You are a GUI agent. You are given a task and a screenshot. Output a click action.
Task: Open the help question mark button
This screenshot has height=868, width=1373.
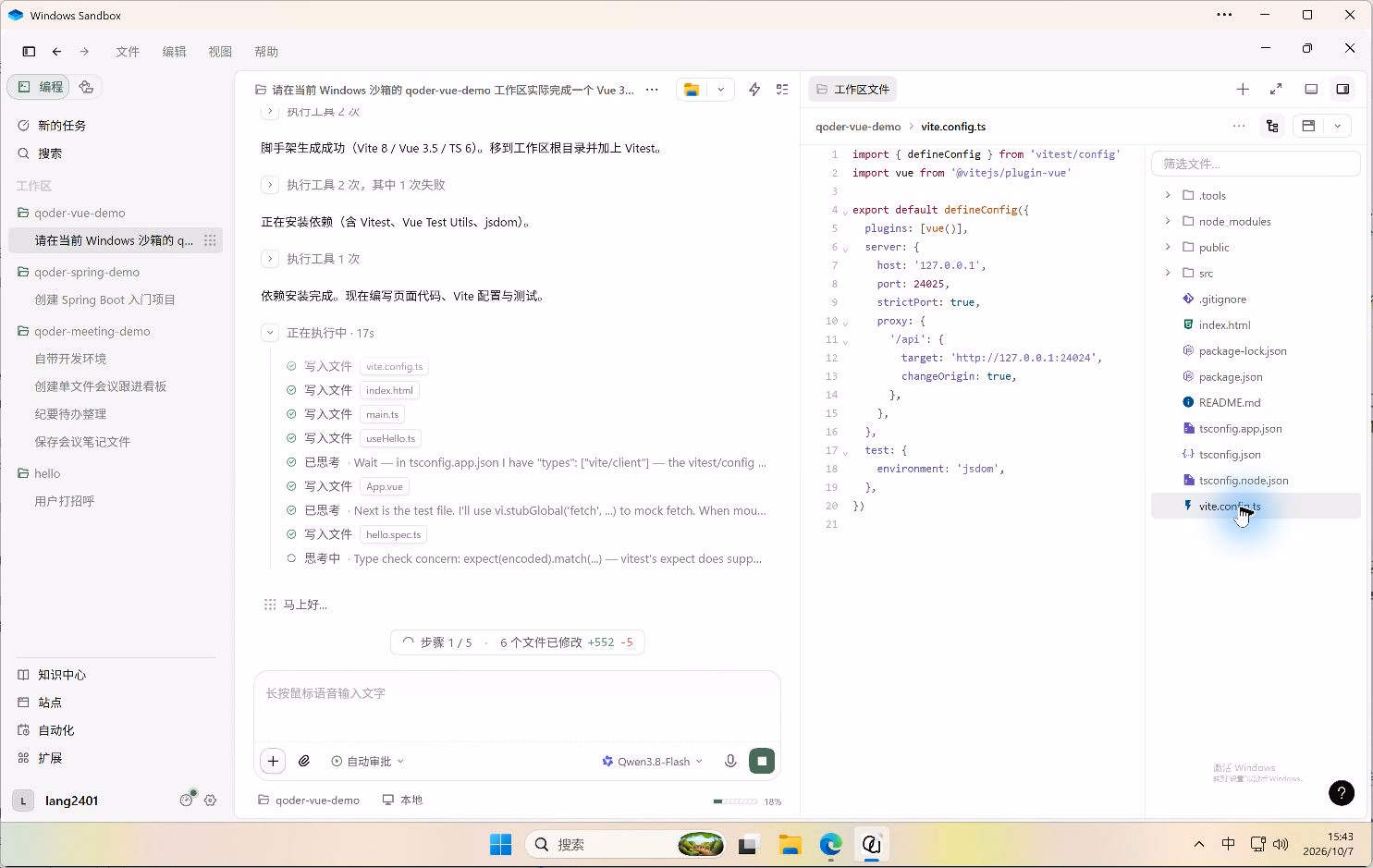point(1342,792)
